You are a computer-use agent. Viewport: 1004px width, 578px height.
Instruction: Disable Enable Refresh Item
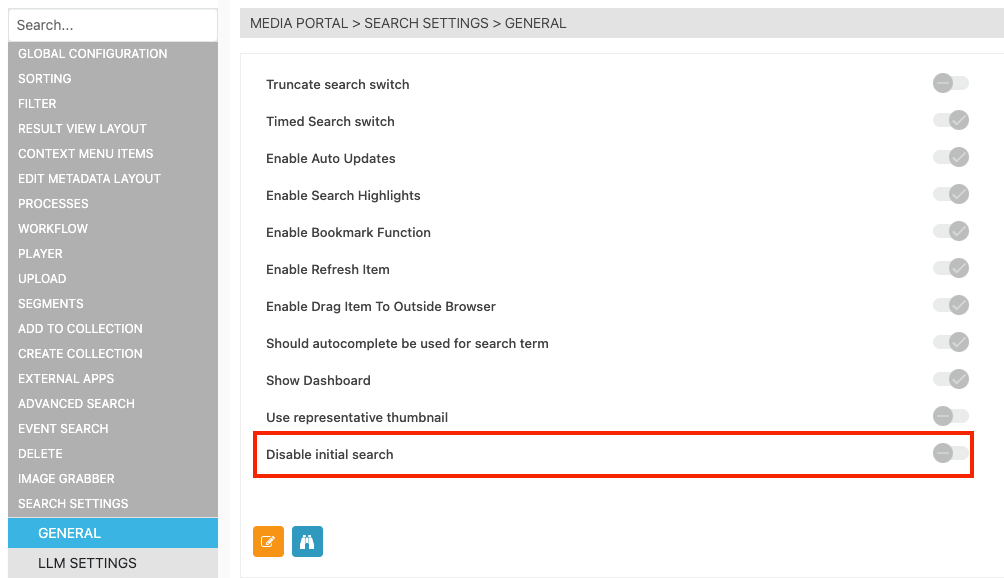pos(950,268)
